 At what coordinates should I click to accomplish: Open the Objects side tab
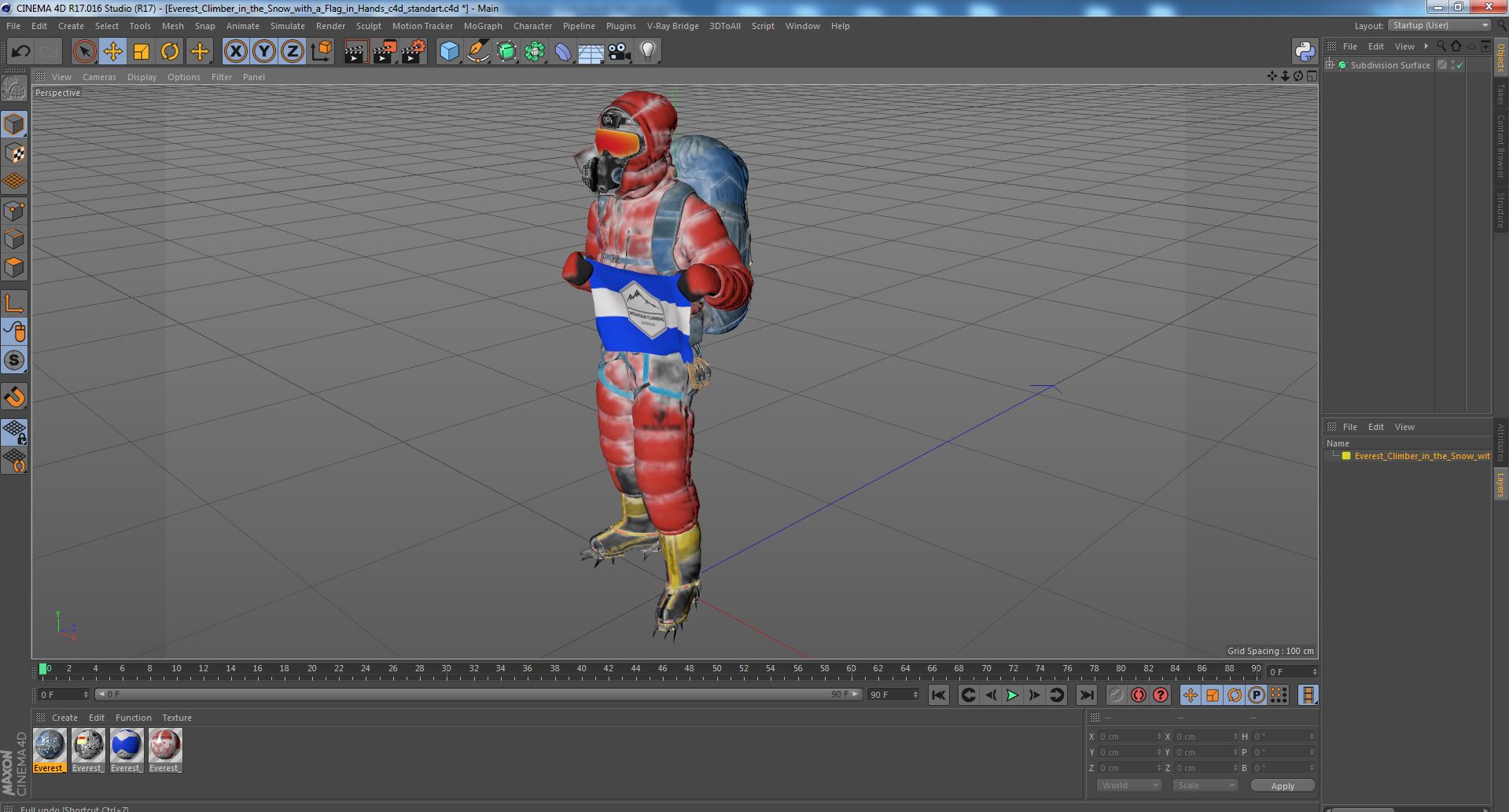[x=1500, y=57]
